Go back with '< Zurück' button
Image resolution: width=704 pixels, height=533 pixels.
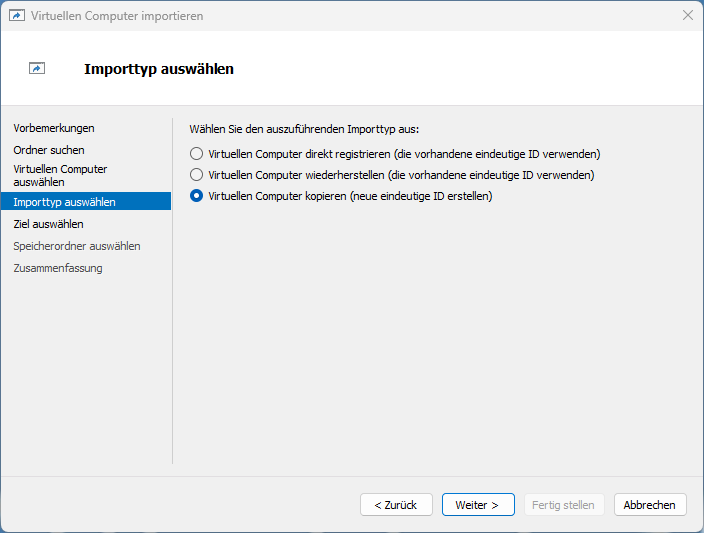coord(396,505)
